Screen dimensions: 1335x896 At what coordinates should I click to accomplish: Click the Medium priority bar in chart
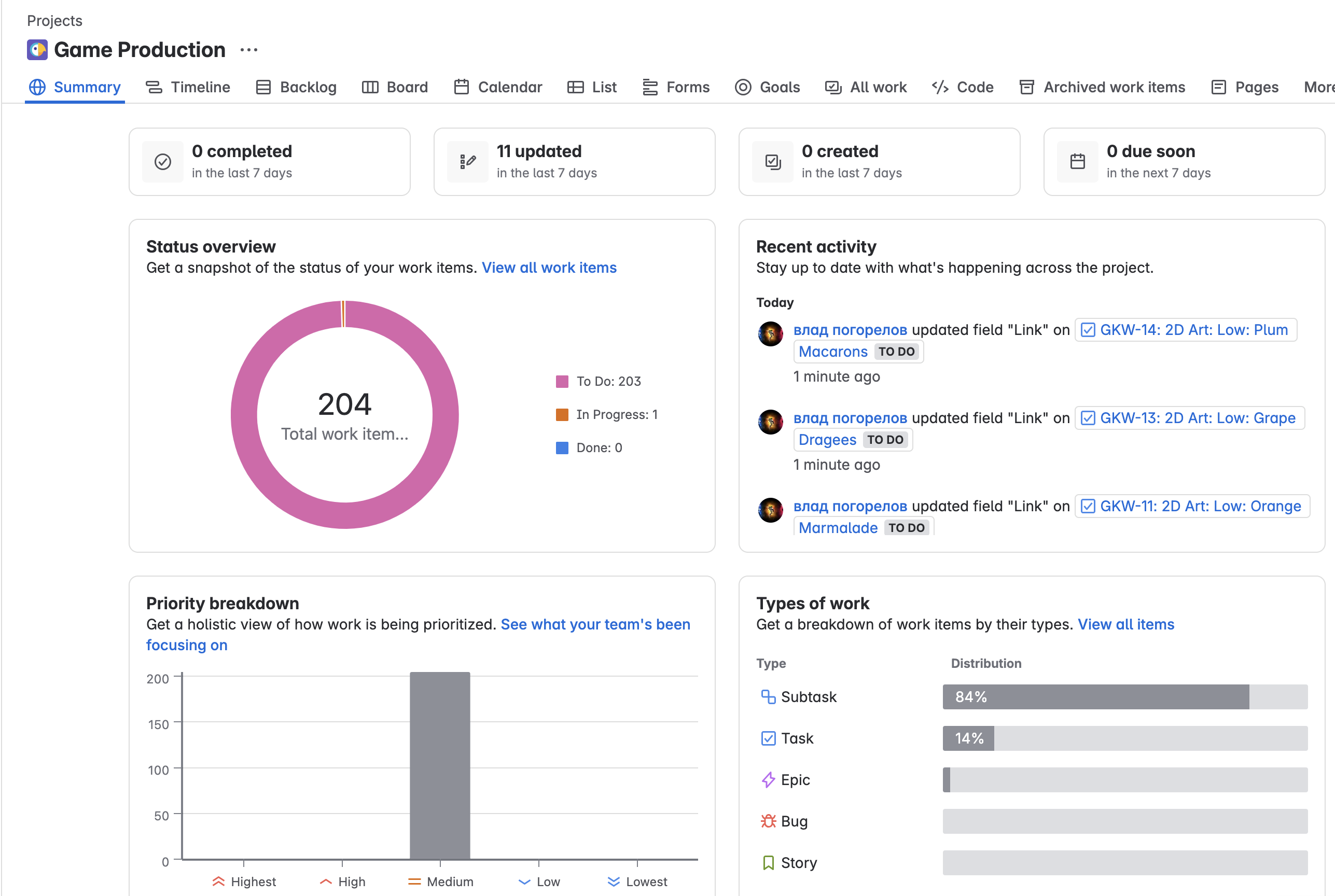(439, 766)
